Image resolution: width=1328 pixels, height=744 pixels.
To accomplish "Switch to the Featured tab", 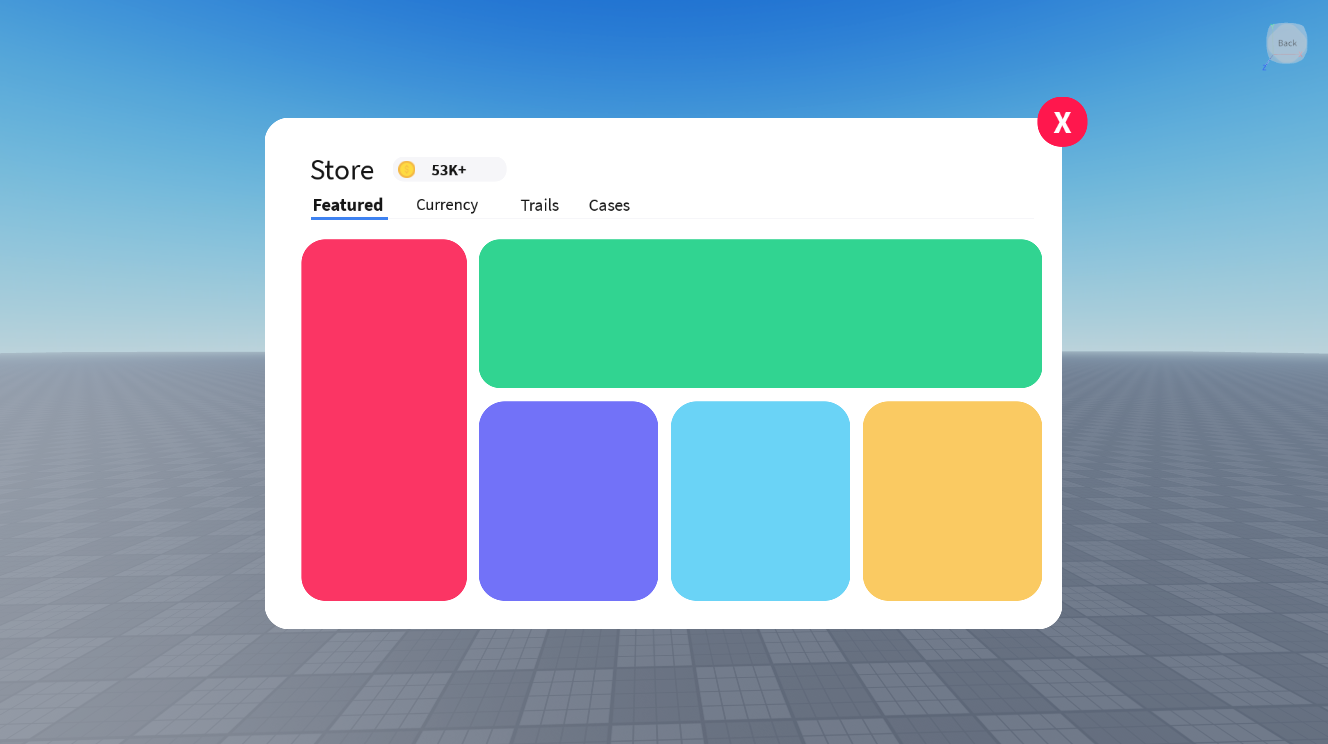I will click(348, 205).
